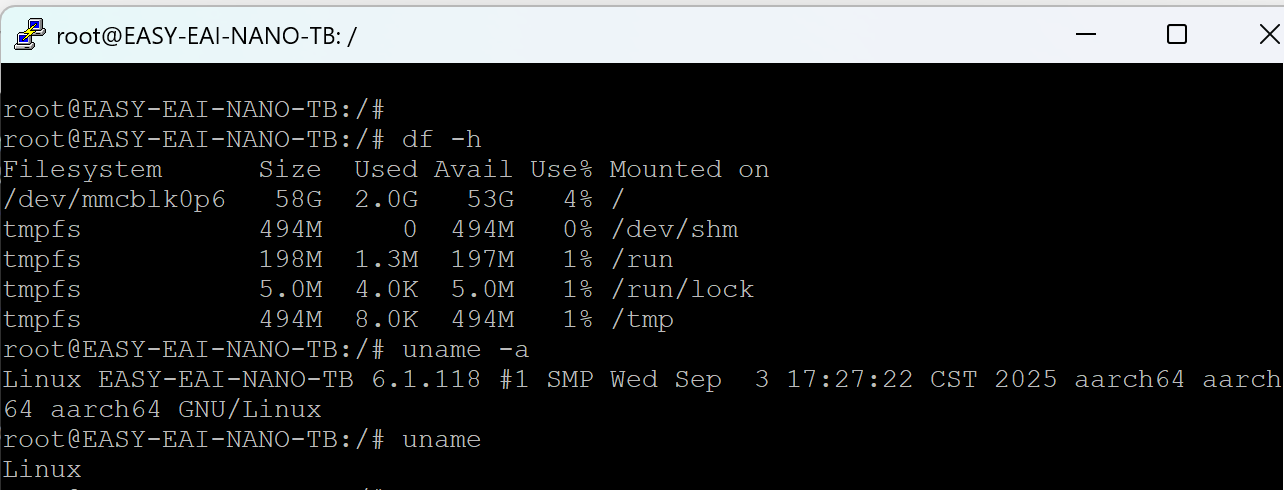1284x490 pixels.
Task: Click the /tmp mount point
Action: [641, 320]
